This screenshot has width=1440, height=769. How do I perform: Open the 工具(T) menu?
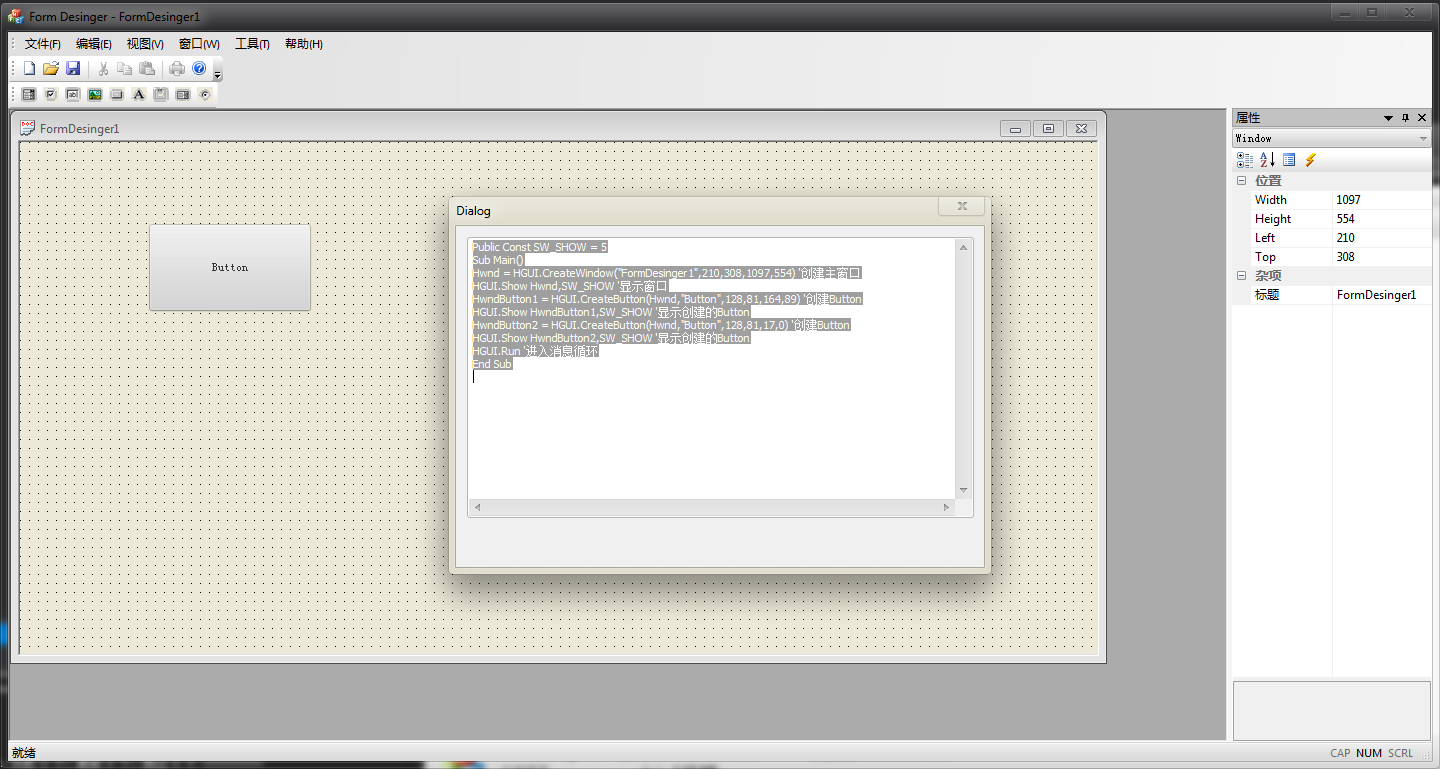pyautogui.click(x=252, y=44)
